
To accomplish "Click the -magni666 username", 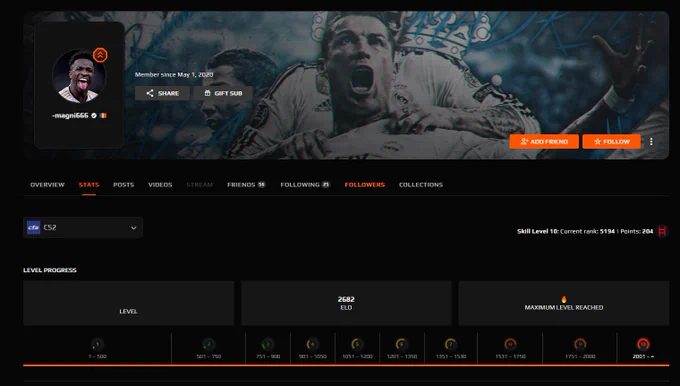I will point(70,115).
